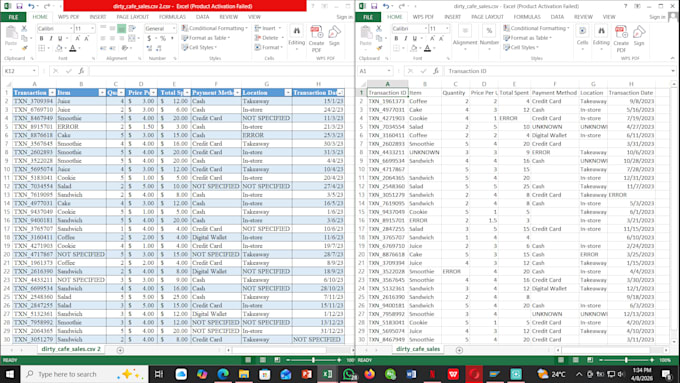Toggle Italic in the right window
The image size is (680, 383).
[x=405, y=38]
